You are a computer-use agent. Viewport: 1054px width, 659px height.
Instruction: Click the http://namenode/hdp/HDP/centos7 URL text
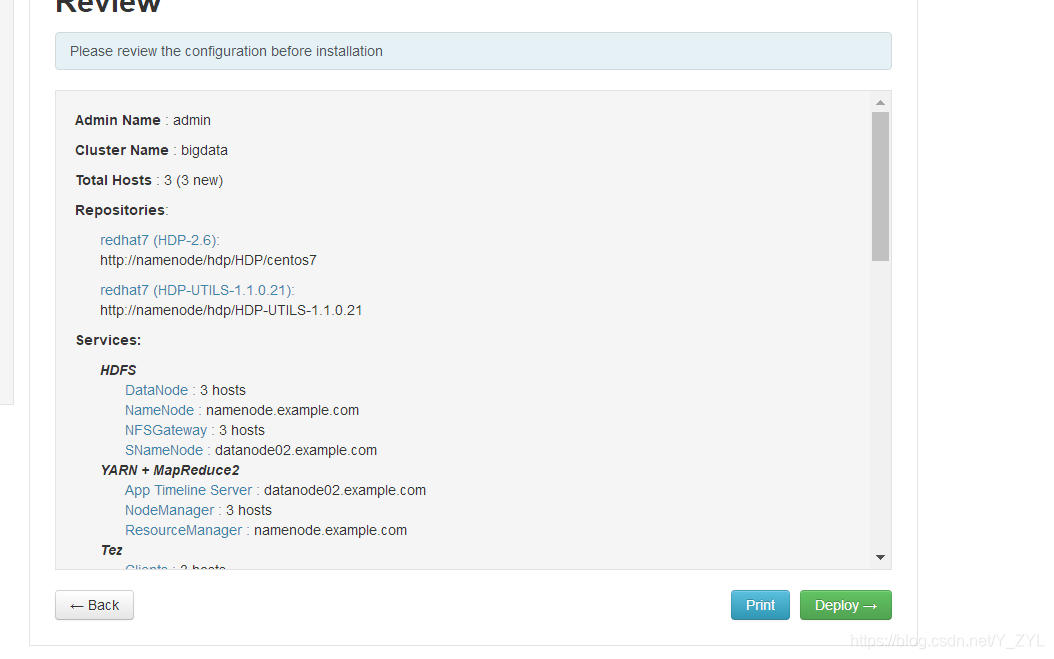208,260
